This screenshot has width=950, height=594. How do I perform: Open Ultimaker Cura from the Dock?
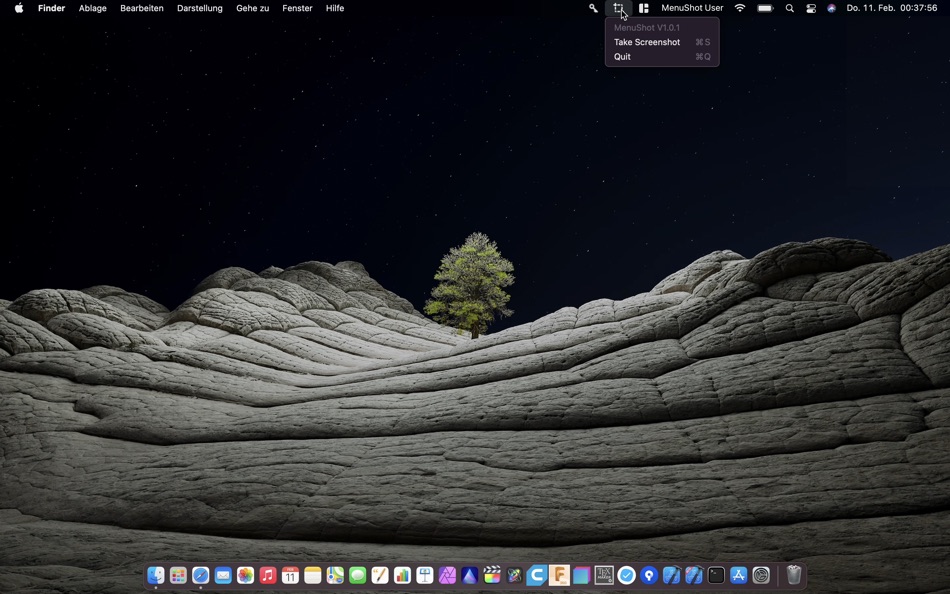(537, 575)
